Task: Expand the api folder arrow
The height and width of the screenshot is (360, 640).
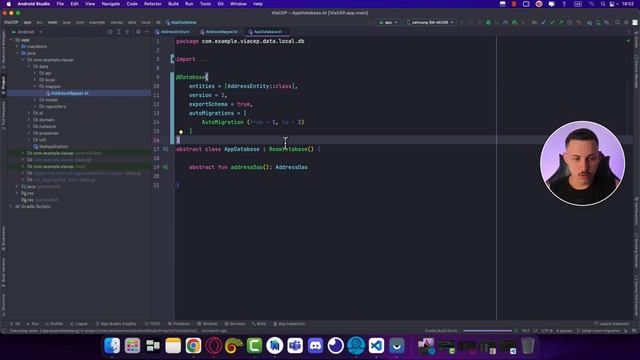Action: 35,73
